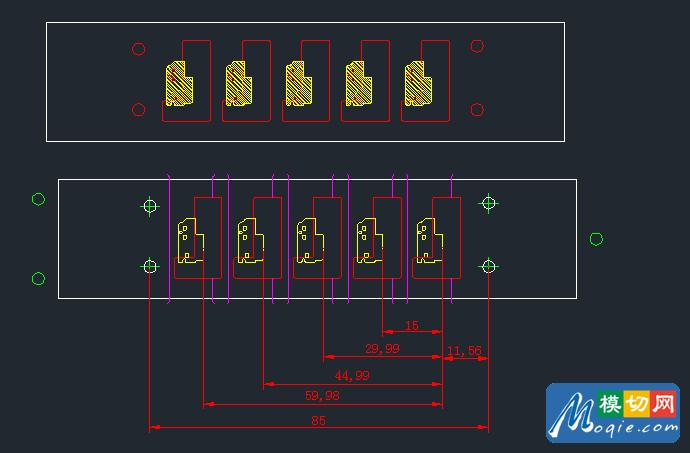
Task: Pick the 15 dimension label
Action: point(411,326)
